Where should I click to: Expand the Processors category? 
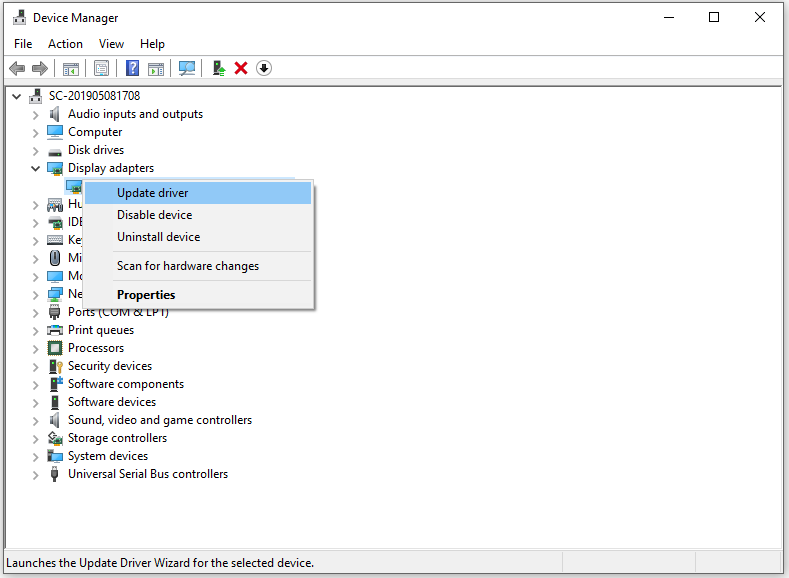pyautogui.click(x=35, y=349)
